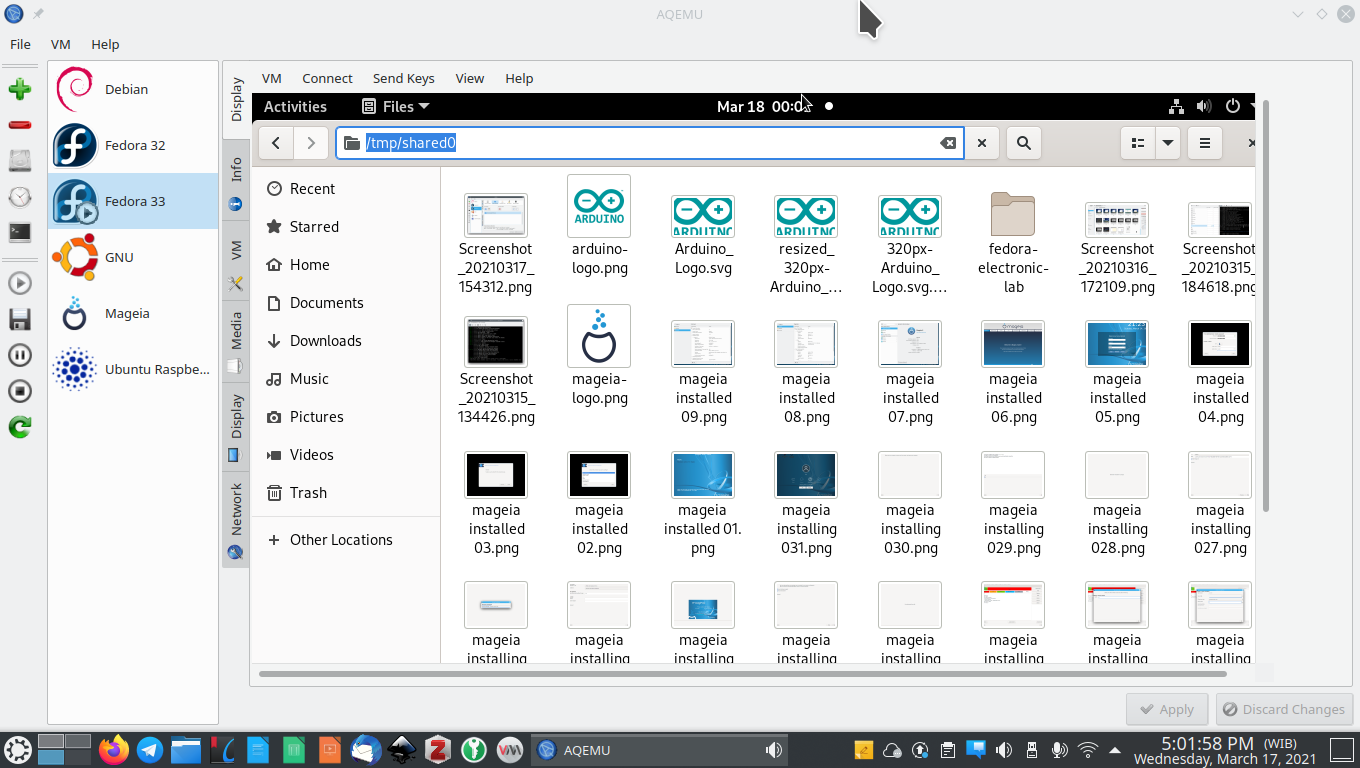Screen dimensions: 1360x768
Task: Save VM state with the floppy icon
Action: [19, 319]
